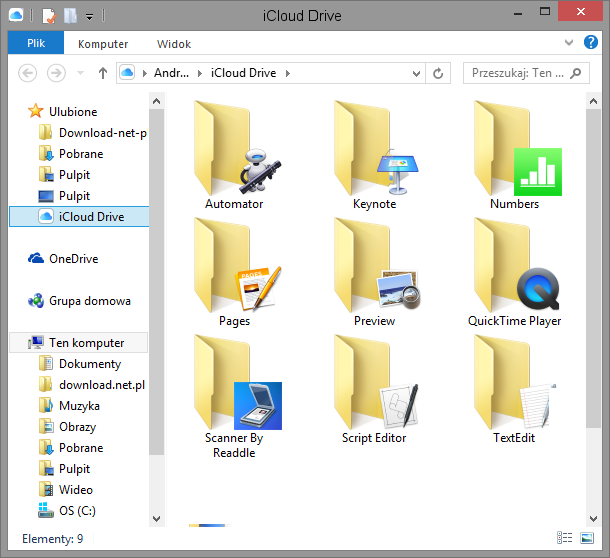610x558 pixels.
Task: Open the Customize Quick Access Toolbar dropdown
Action: pos(89,17)
